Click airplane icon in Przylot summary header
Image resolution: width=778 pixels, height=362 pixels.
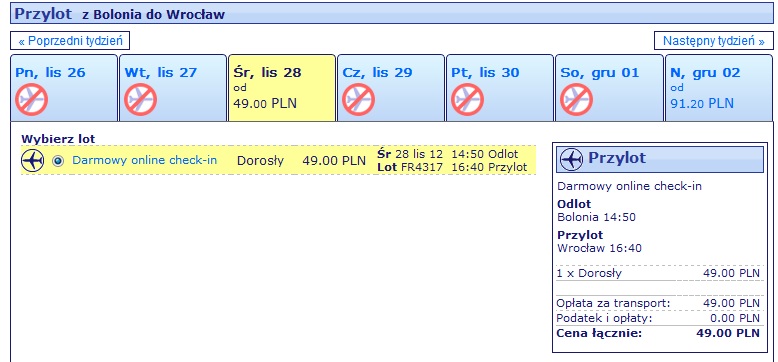click(571, 160)
